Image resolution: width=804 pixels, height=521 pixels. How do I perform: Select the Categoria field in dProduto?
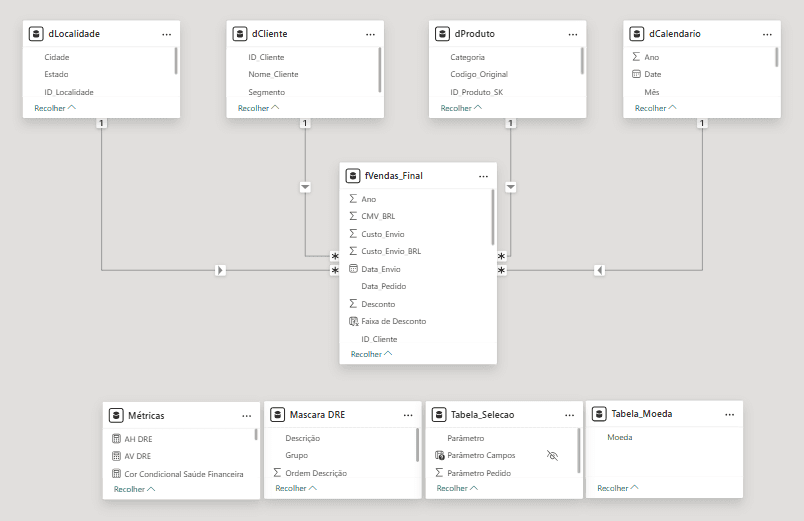tap(467, 57)
